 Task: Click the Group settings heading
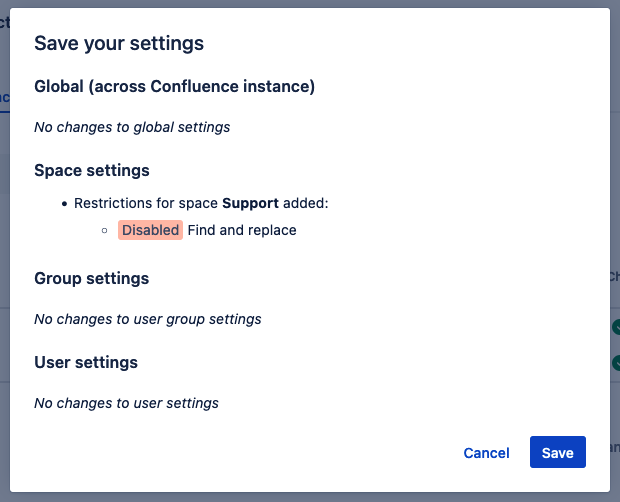[91, 278]
